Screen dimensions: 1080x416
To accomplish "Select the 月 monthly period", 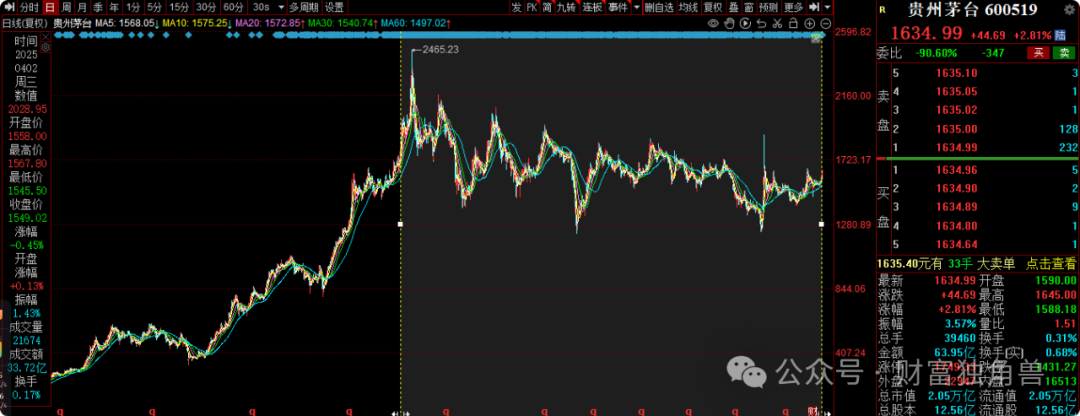I will click(x=82, y=7).
